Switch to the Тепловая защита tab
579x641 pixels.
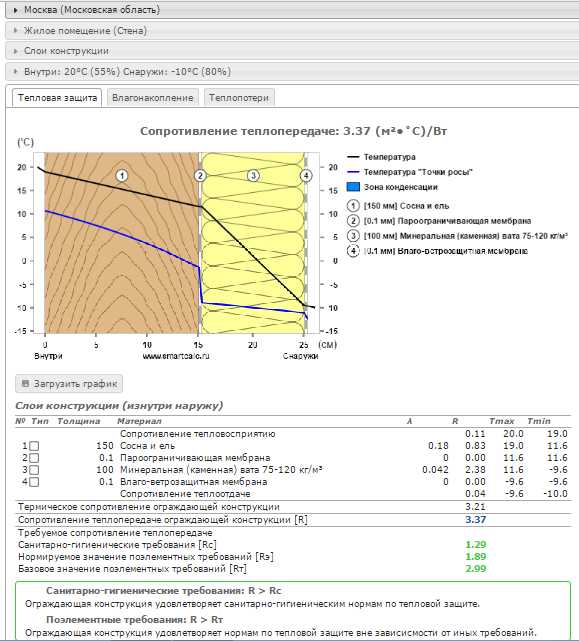pyautogui.click(x=57, y=98)
